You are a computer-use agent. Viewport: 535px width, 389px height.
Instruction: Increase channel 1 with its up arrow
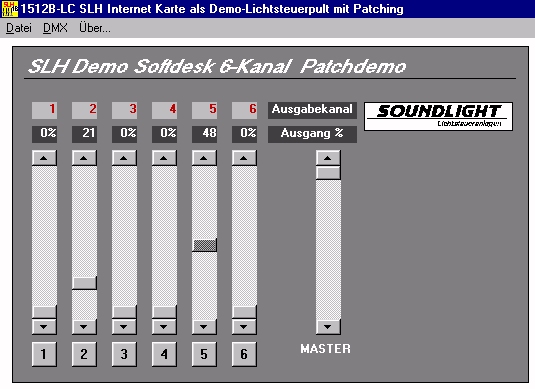[x=44, y=158]
